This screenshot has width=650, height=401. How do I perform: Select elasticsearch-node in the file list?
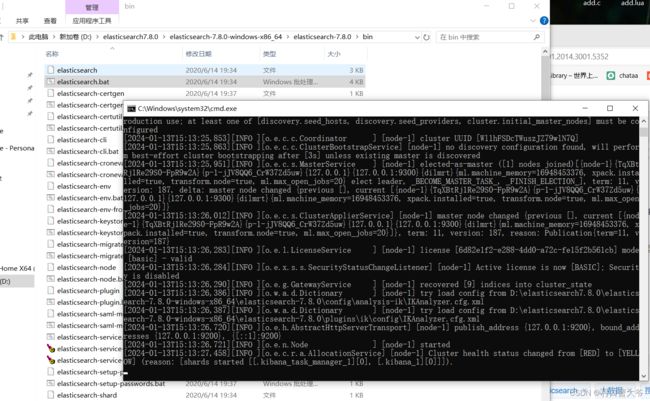[86, 267]
